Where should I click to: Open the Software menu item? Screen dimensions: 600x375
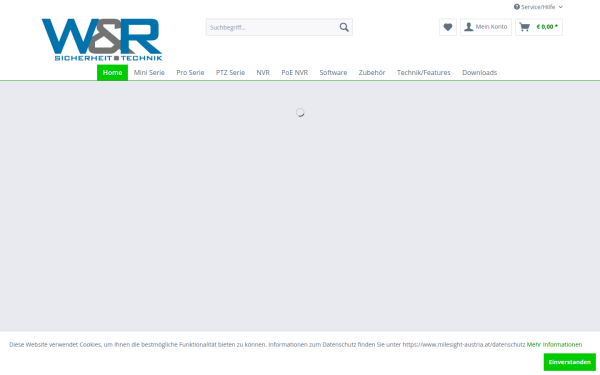pos(333,73)
